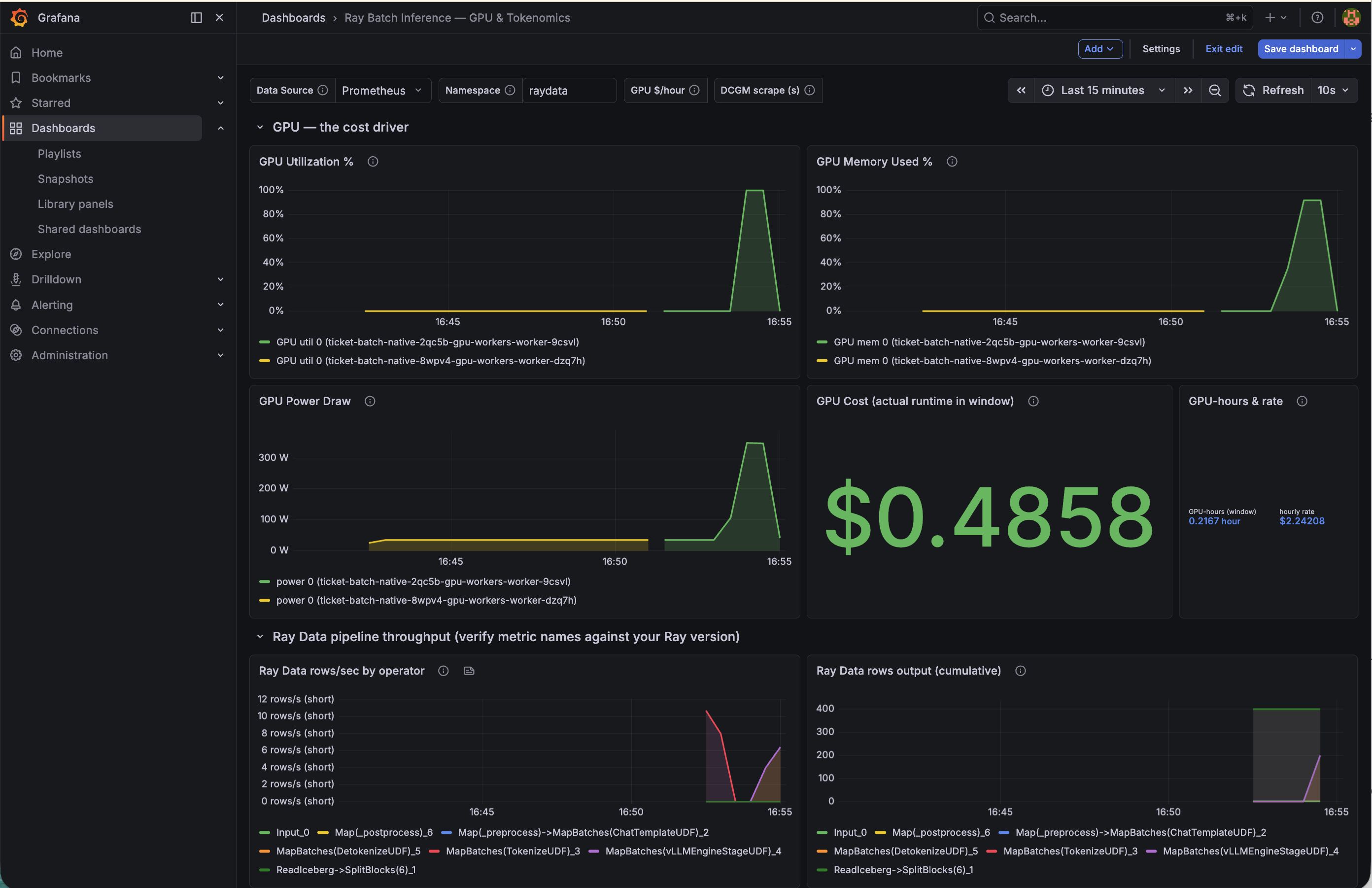Viewport: 1372px width, 888px height.
Task: Click the Connections icon in sidebar
Action: [x=16, y=330]
